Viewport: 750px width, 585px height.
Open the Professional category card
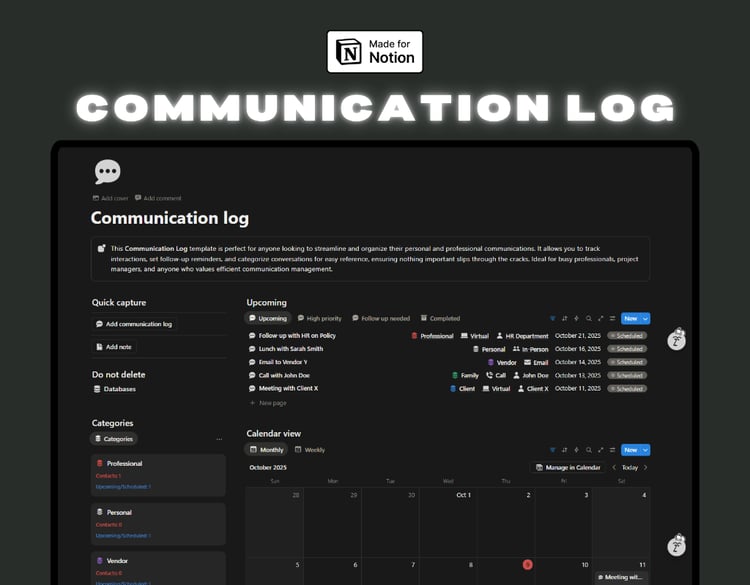coord(158,475)
